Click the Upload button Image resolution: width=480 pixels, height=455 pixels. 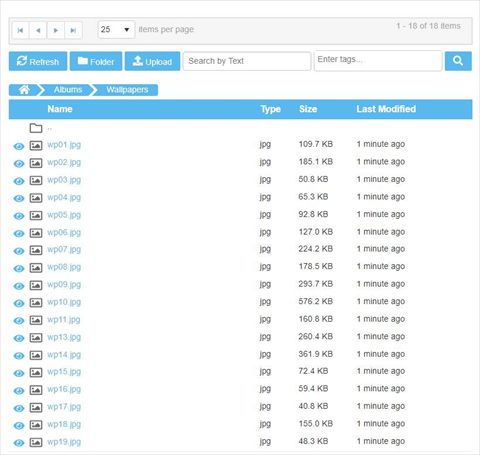coord(152,61)
